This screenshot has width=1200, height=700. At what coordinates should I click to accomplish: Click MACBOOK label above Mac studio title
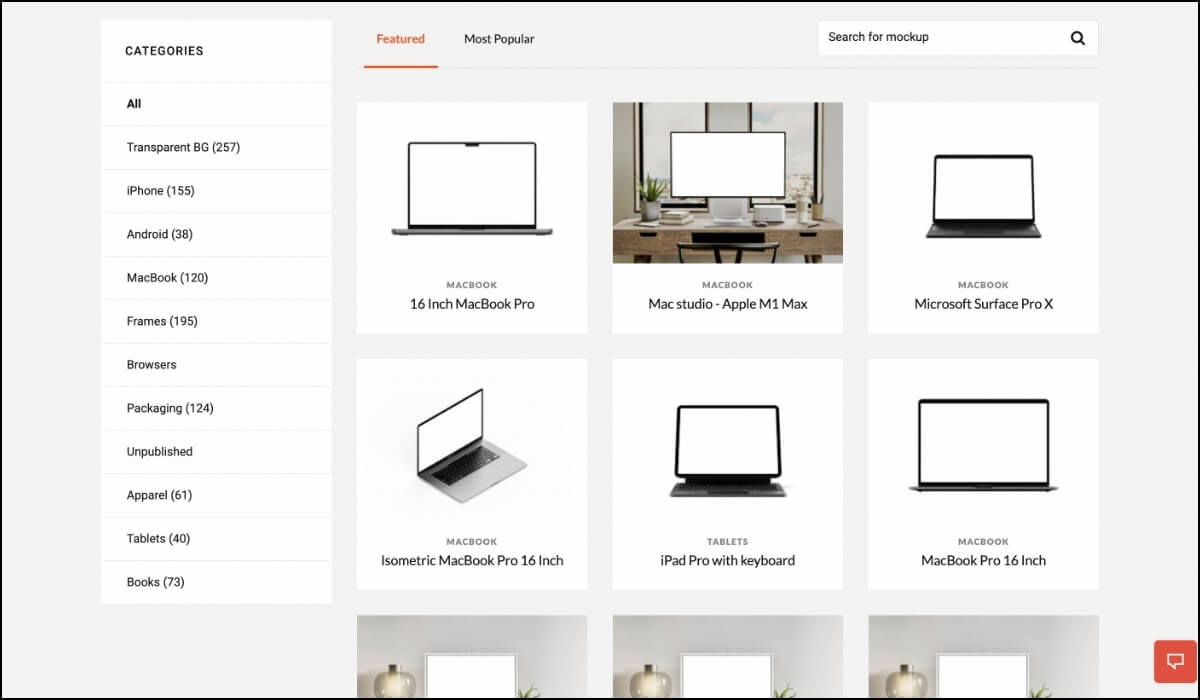tap(728, 285)
